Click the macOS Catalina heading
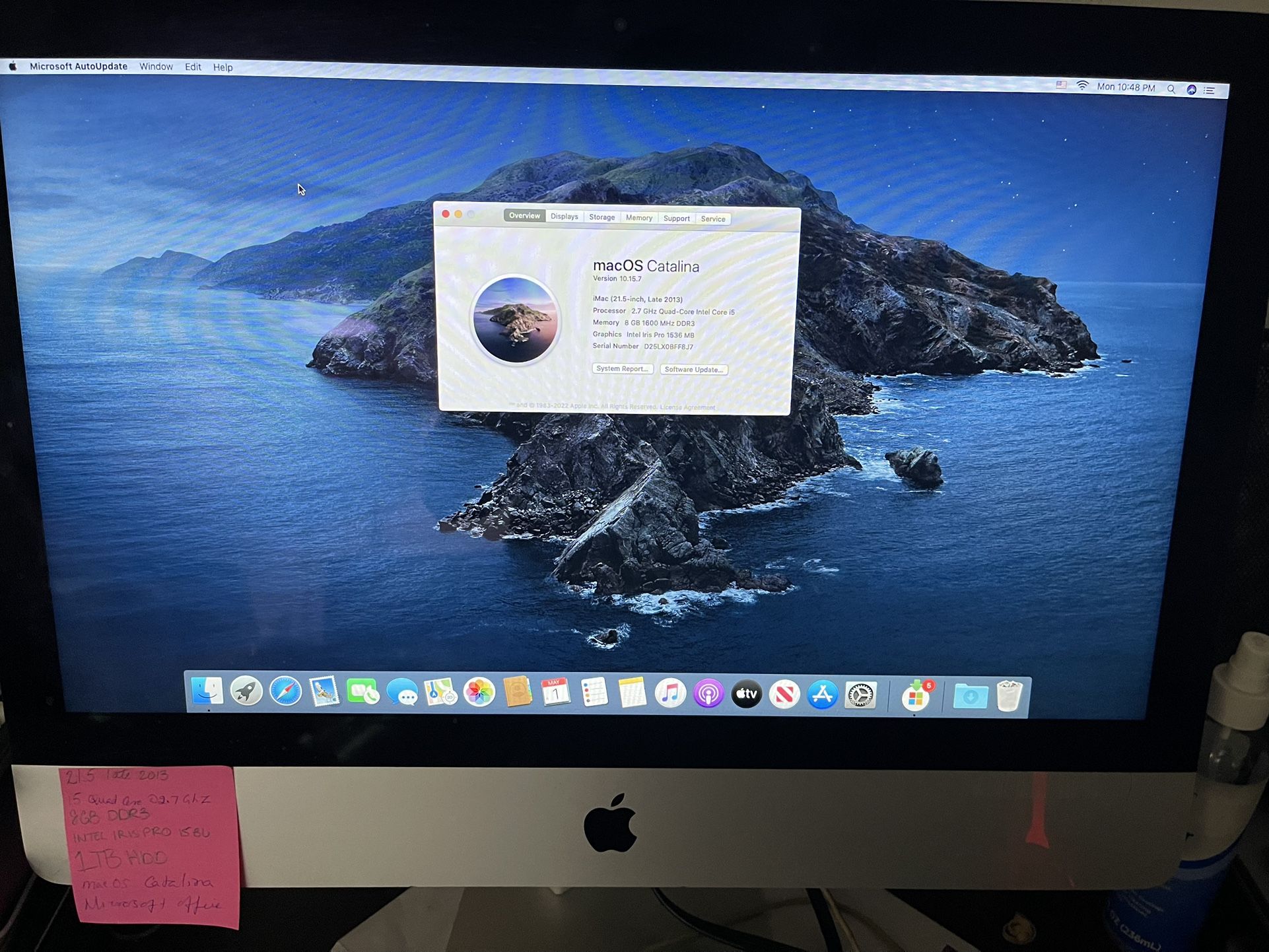The width and height of the screenshot is (1269, 952). (x=646, y=265)
